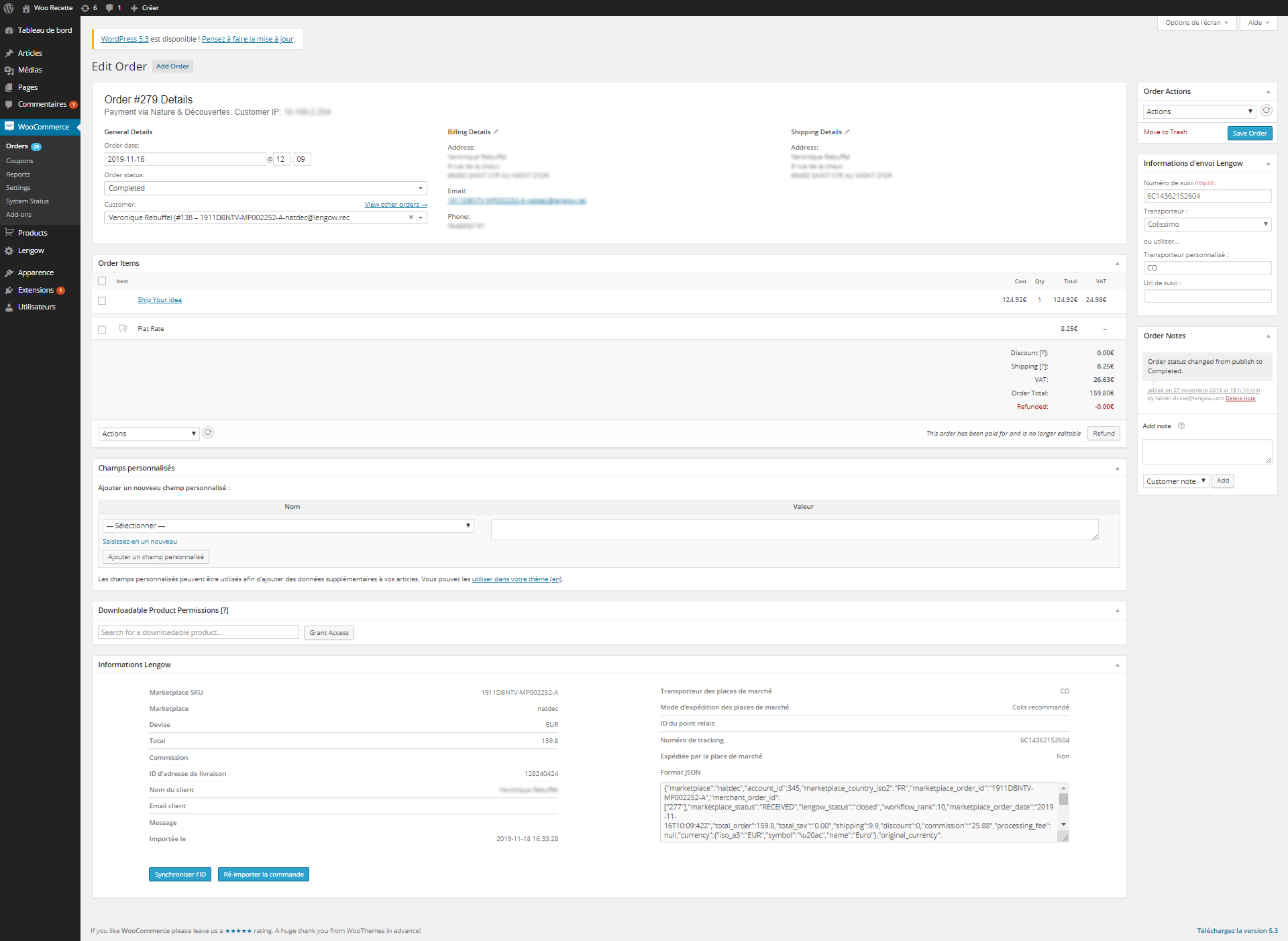This screenshot has height=941, width=1288.
Task: Open the Order status dropdown showing Completed
Action: click(266, 188)
